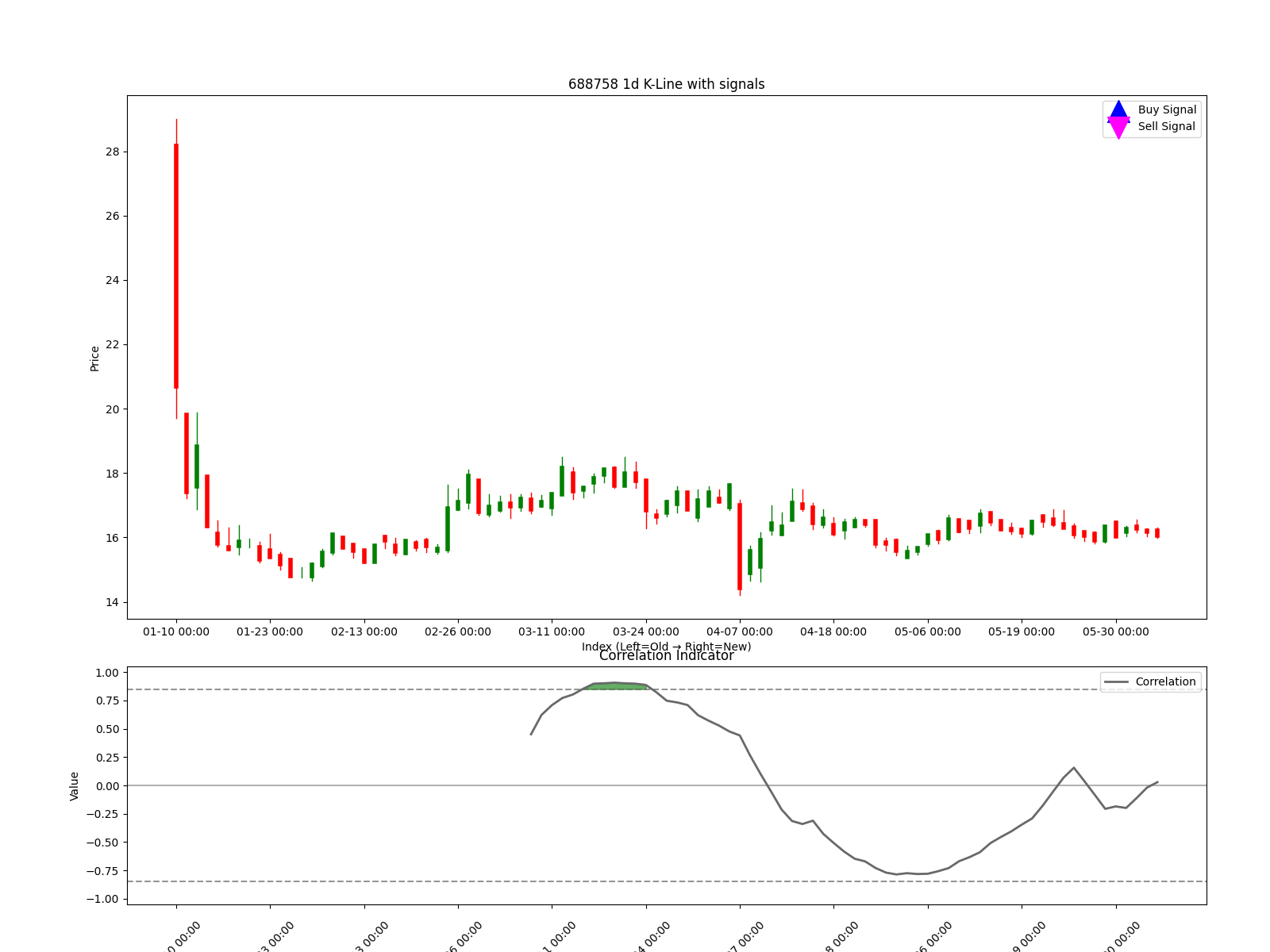Click the '01-23 00:00' date tick
The width and height of the screenshot is (1270, 952).
point(270,631)
